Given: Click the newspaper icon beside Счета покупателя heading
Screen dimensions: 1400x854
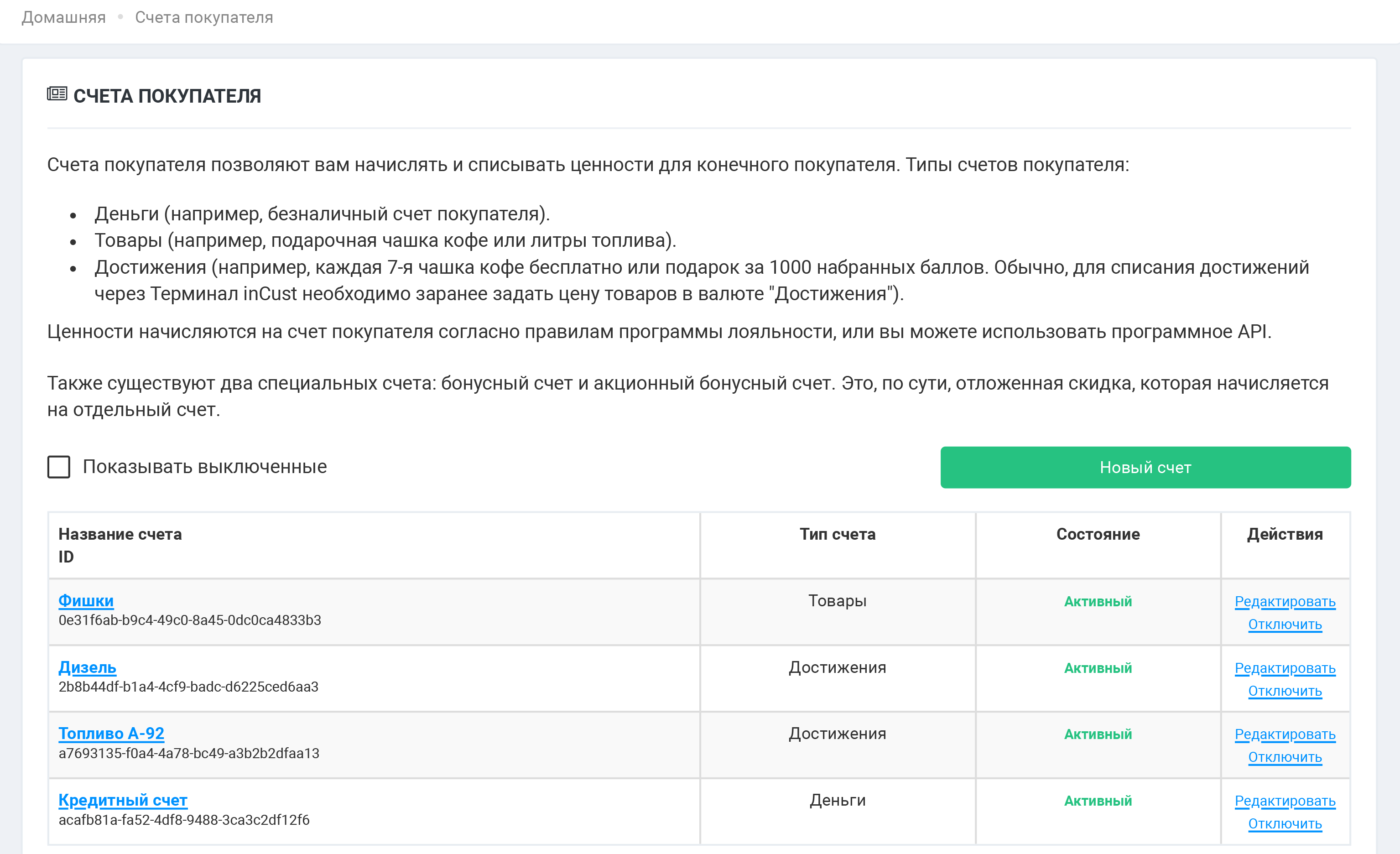Looking at the screenshot, I should click(57, 94).
